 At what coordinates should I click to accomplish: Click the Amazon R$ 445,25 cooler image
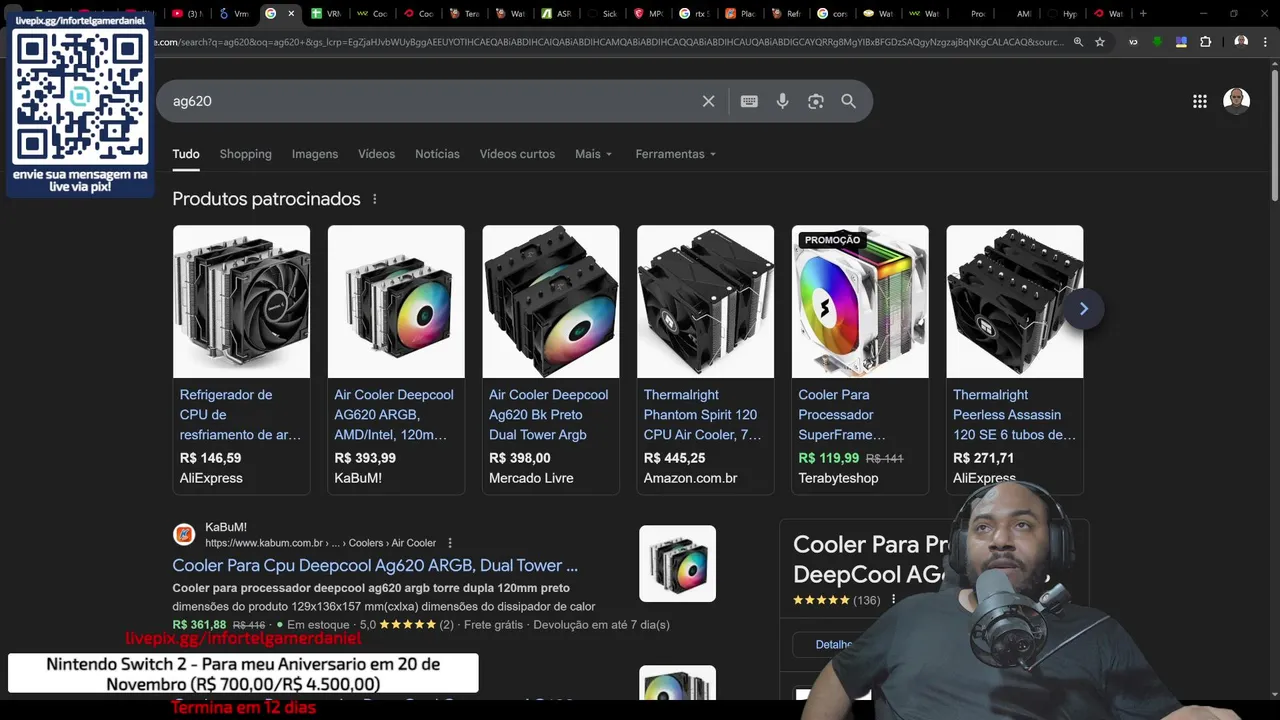tap(705, 301)
